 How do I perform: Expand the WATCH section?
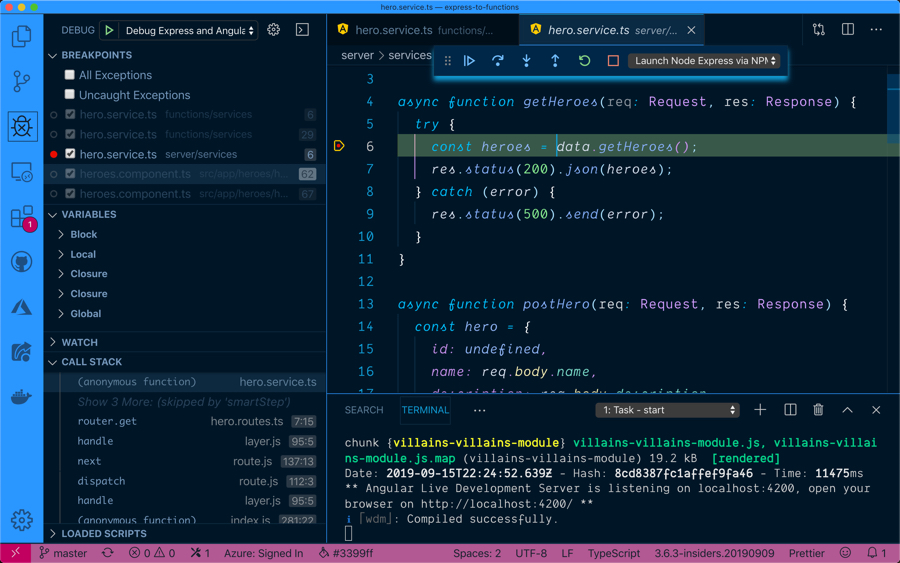tap(79, 342)
